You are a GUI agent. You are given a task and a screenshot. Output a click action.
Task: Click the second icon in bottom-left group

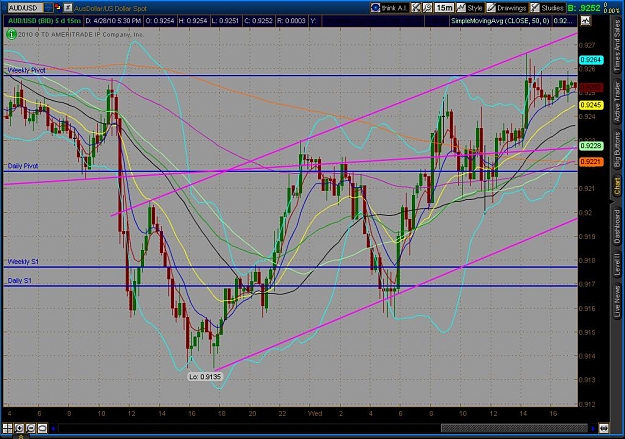pos(19,428)
